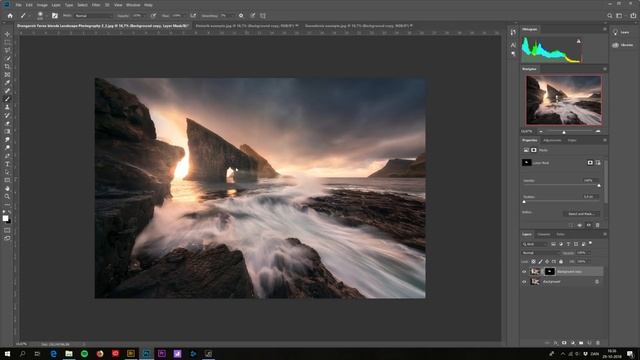Click the Select and Mask button
Image resolution: width=640 pixels, height=360 pixels.
581,214
